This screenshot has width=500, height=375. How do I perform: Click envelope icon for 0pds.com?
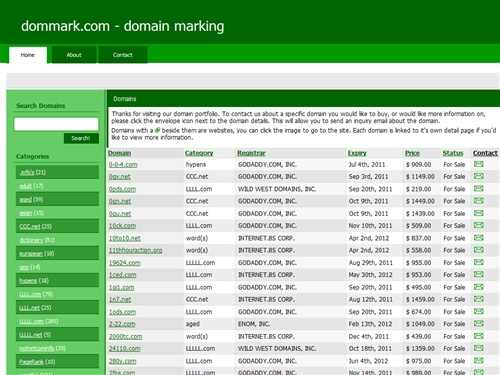tap(479, 189)
